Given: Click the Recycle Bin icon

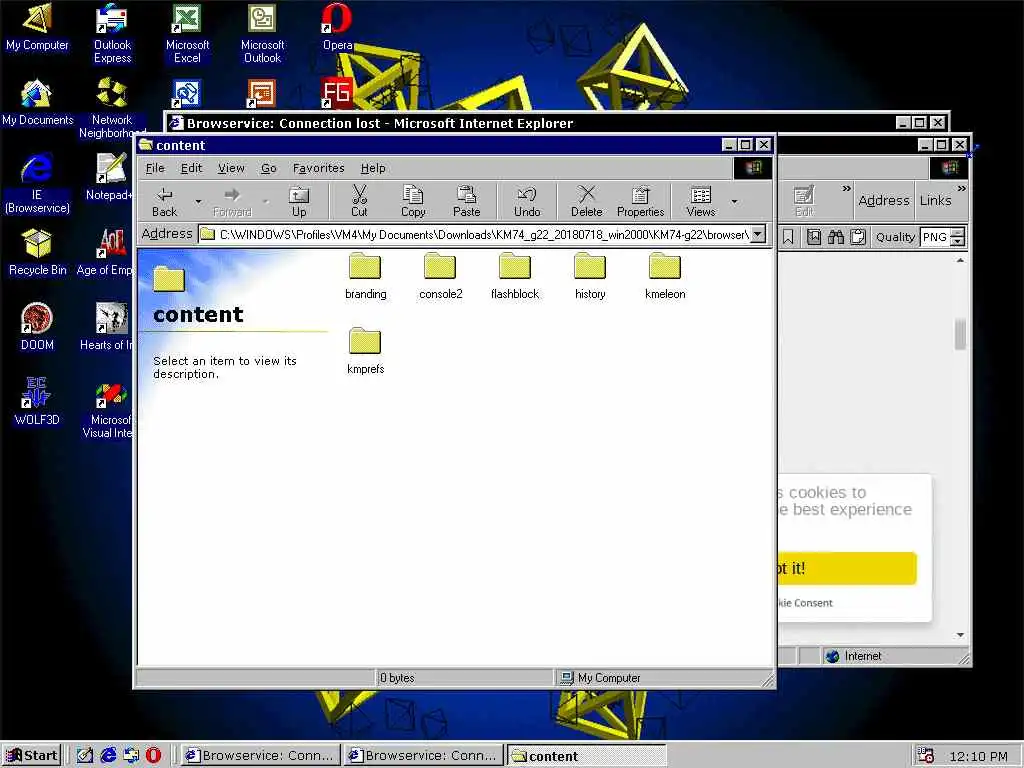Looking at the screenshot, I should [x=37, y=253].
